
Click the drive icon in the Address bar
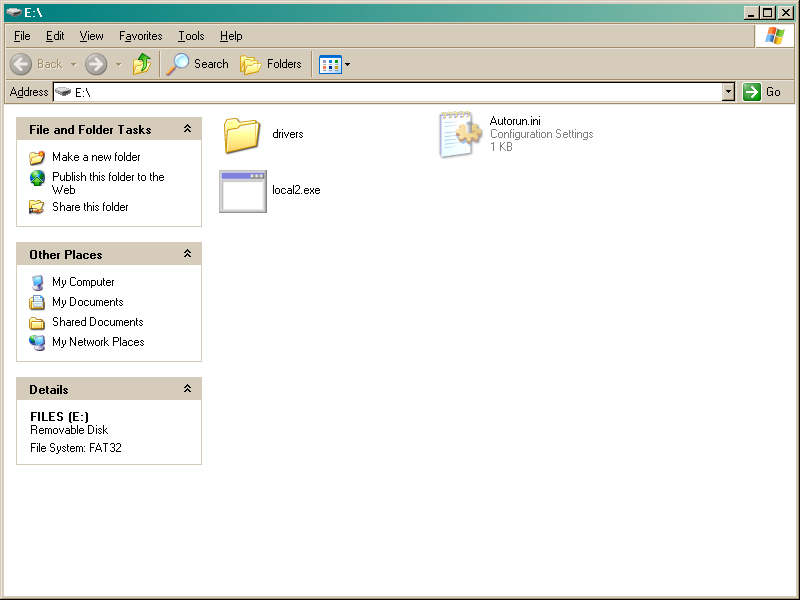[63, 92]
